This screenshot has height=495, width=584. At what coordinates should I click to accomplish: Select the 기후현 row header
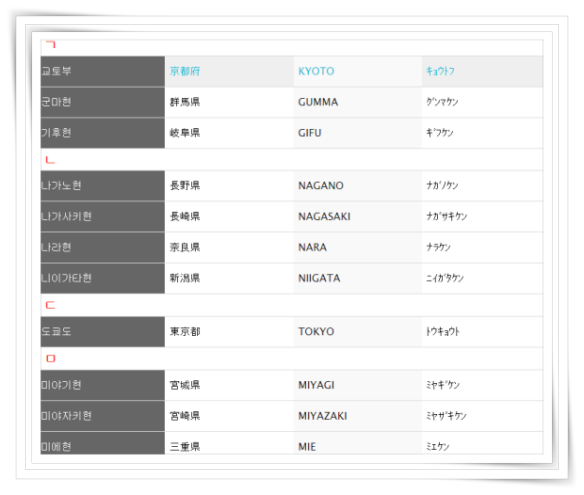click(x=102, y=133)
